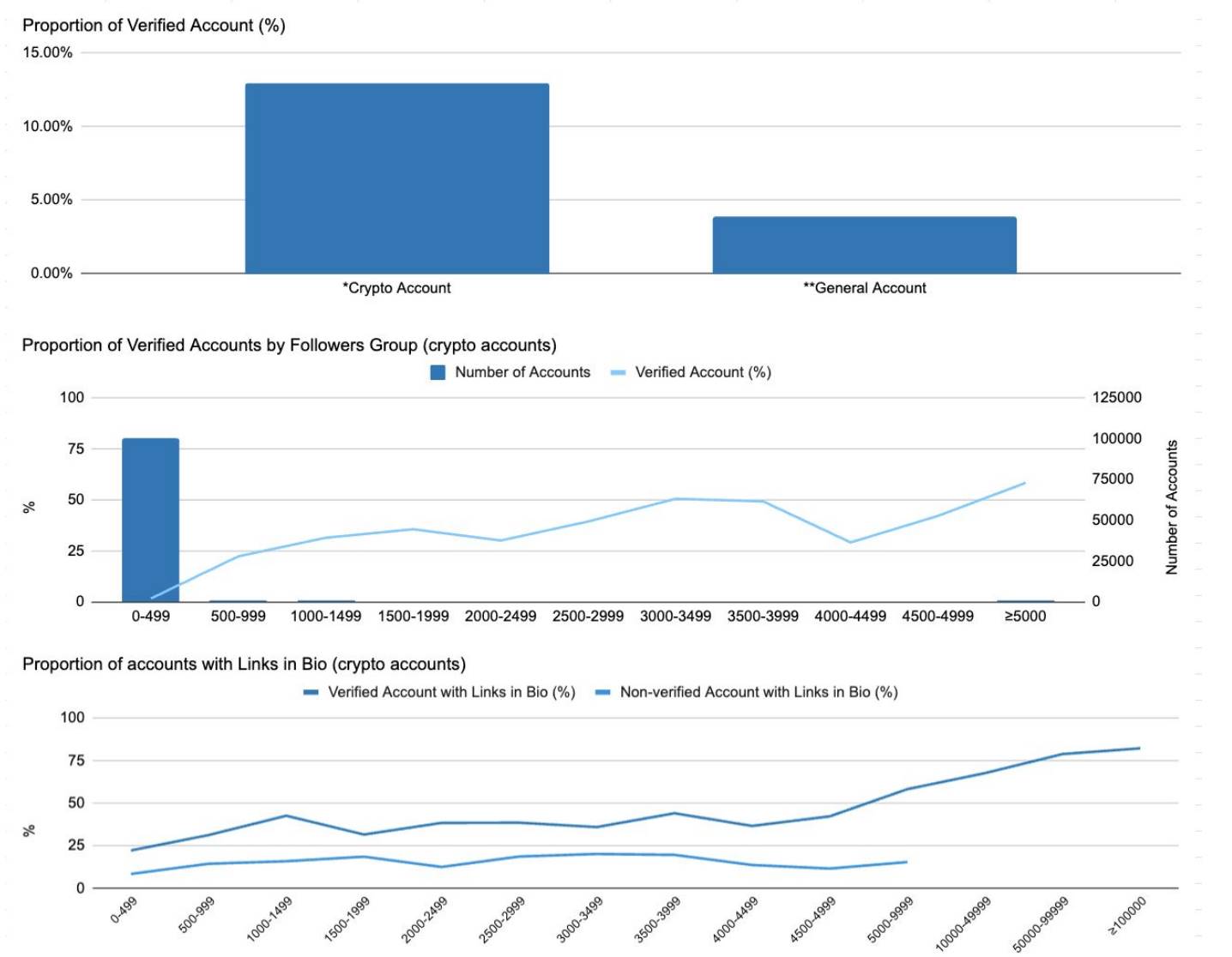This screenshot has height=957, width=1232.
Task: Click the Number of Accounts legend swatch
Action: tap(438, 372)
